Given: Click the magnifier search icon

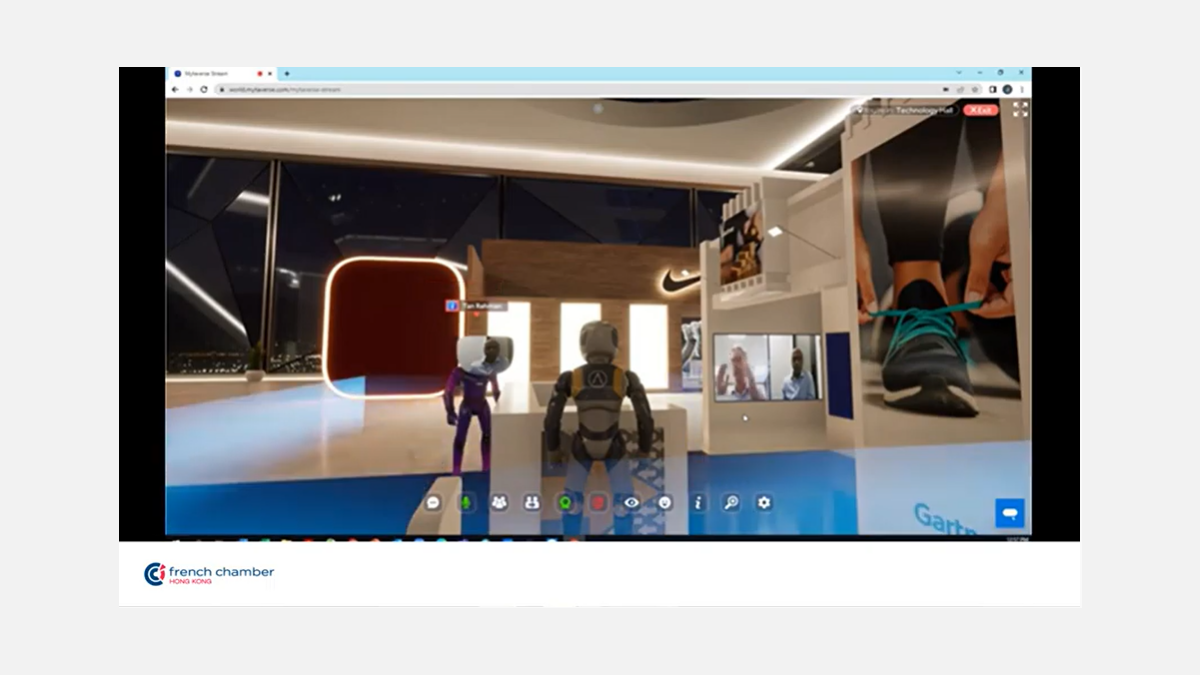Looking at the screenshot, I should [731, 503].
